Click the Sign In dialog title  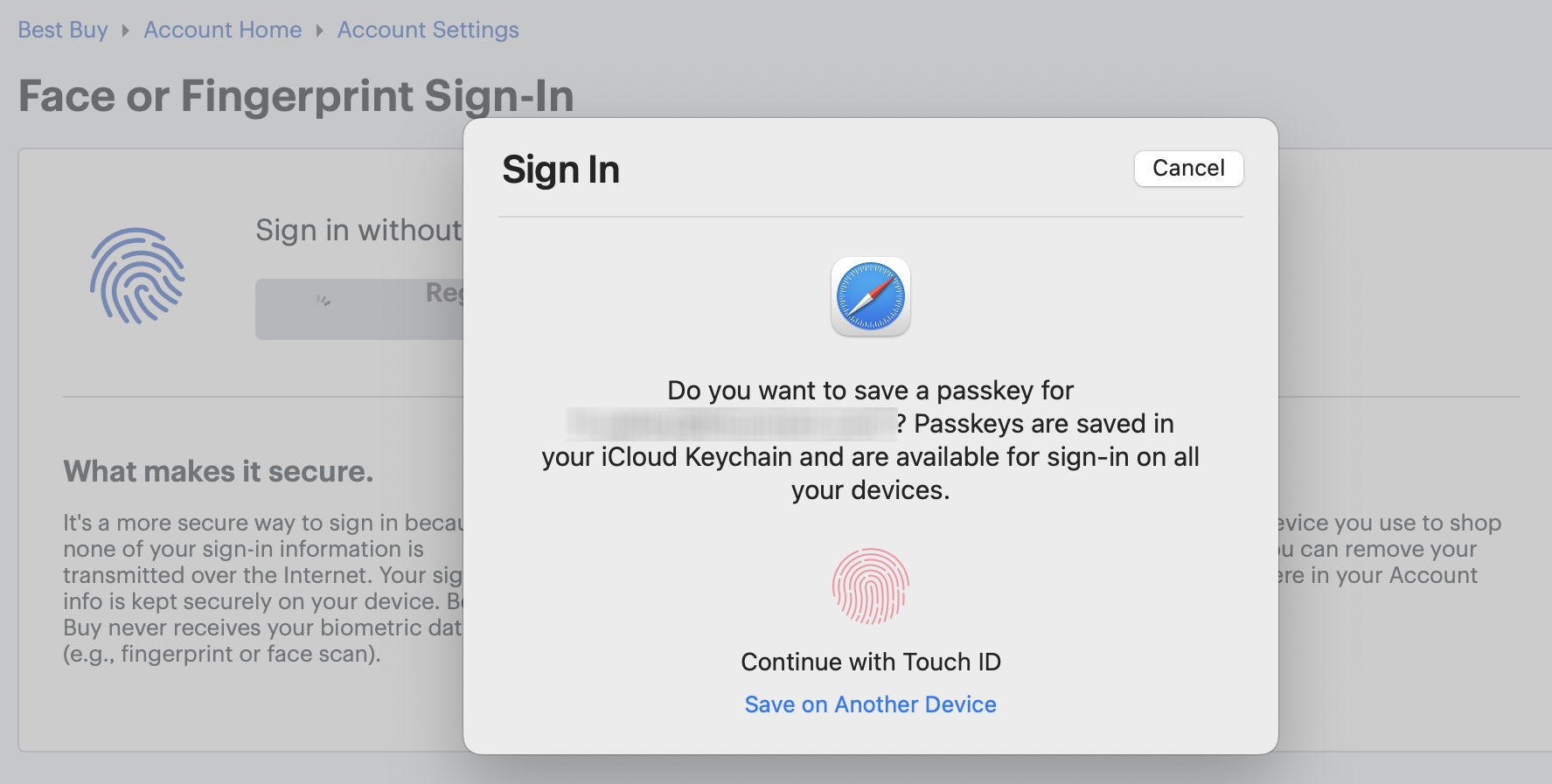tap(560, 170)
